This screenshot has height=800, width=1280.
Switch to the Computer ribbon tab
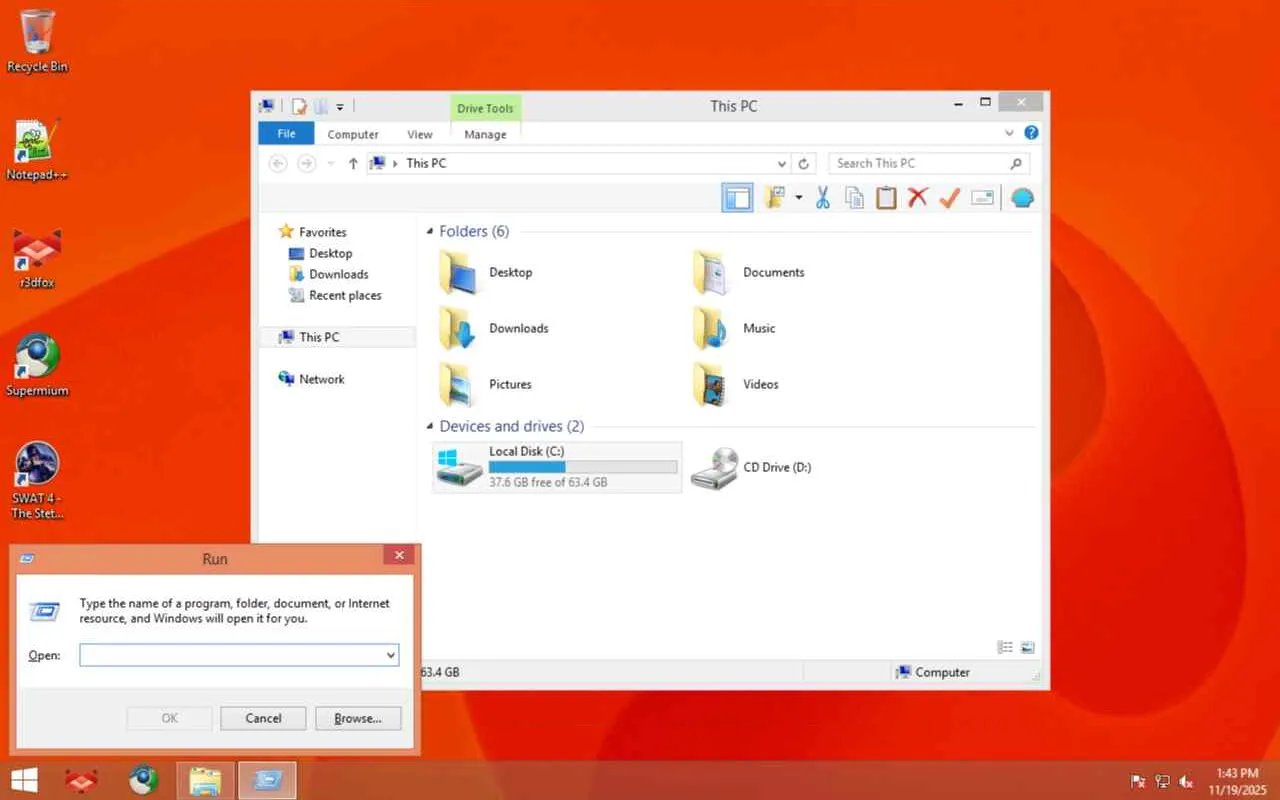(x=353, y=134)
